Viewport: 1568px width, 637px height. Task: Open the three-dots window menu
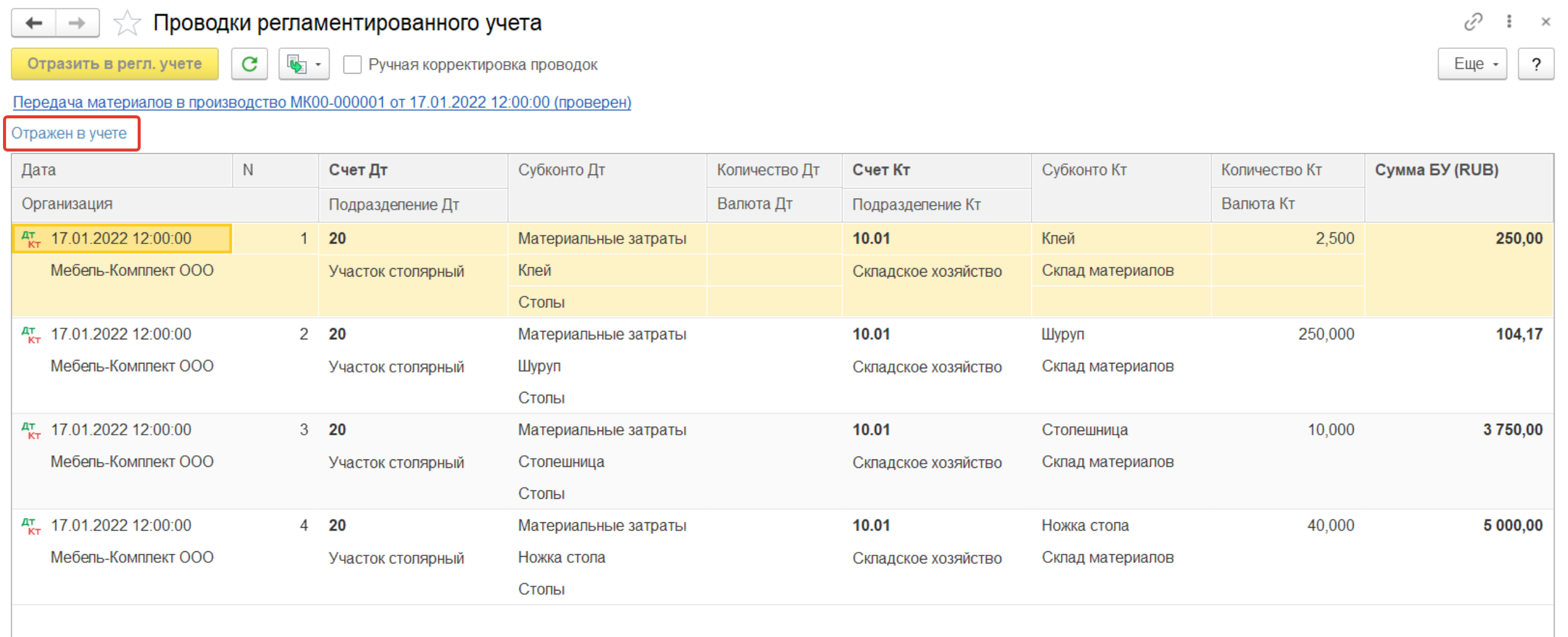coord(1509,22)
